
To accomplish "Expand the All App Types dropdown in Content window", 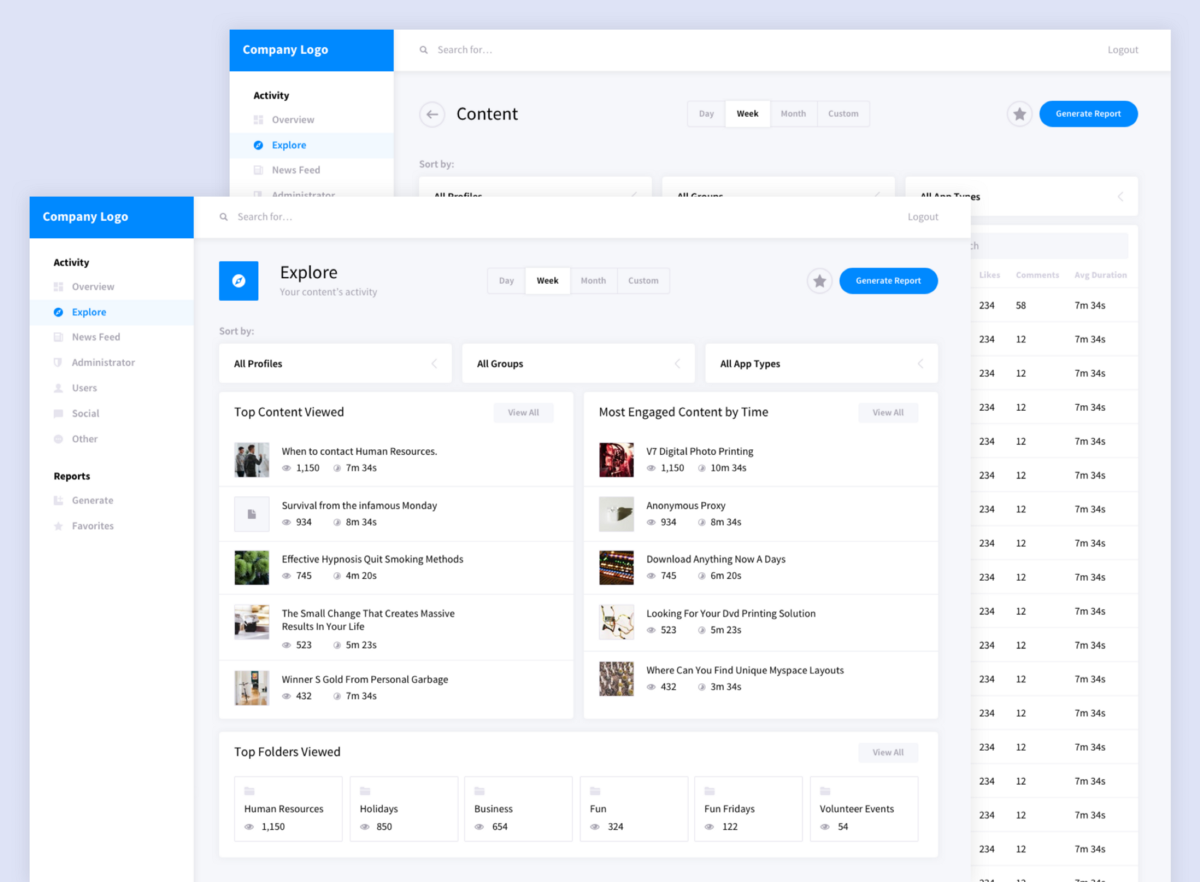I will click(x=1022, y=196).
